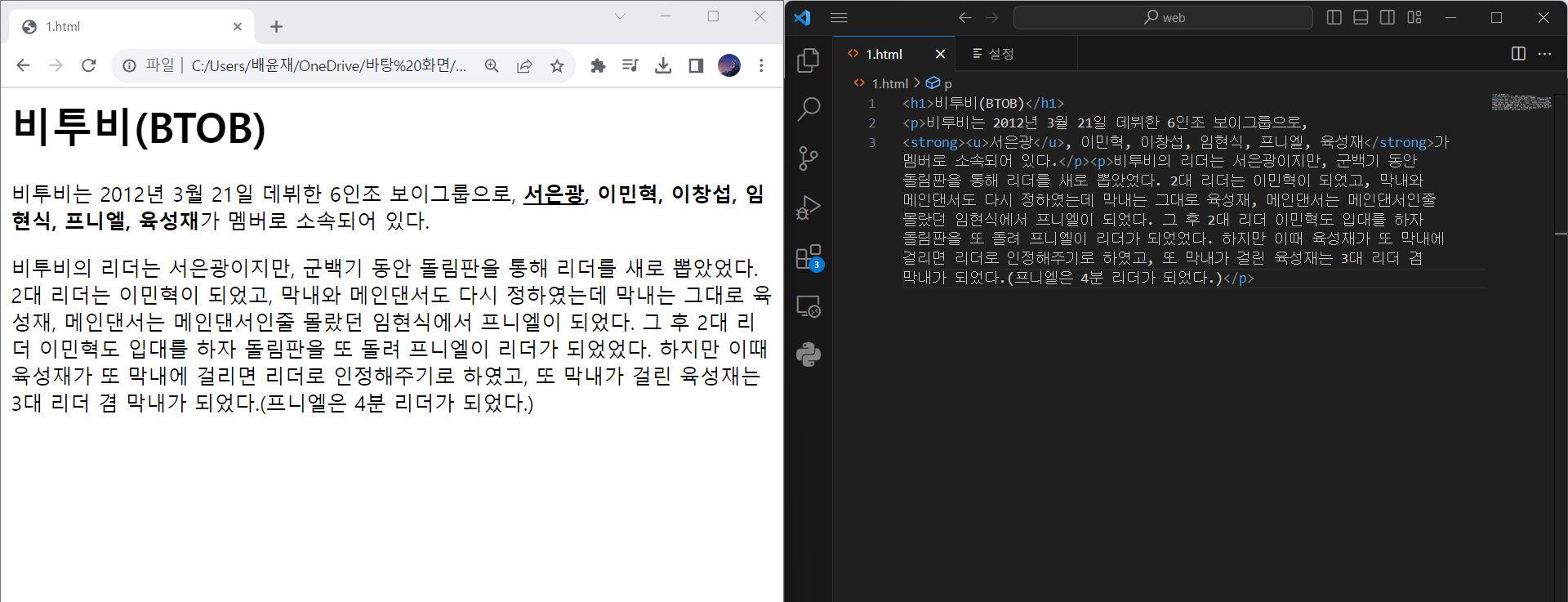The image size is (1568, 602).
Task: Open the Extensions view with badge 3
Action: coord(808,257)
